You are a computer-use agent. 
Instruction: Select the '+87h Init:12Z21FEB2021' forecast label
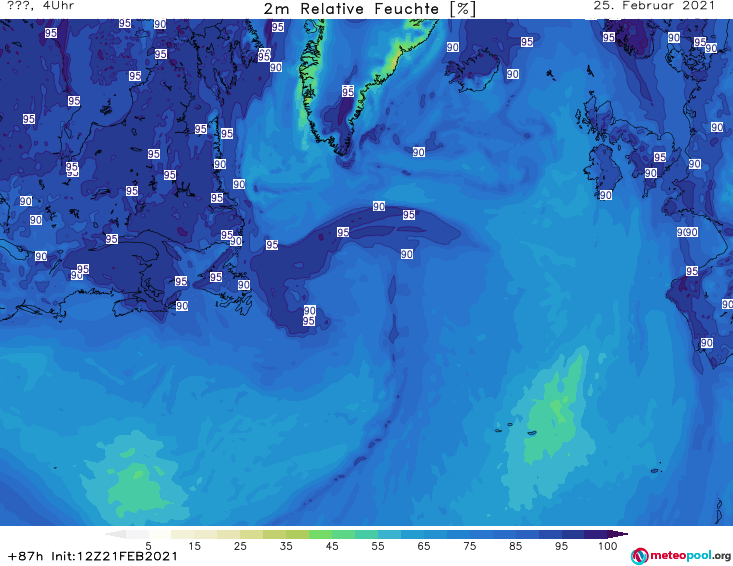[x=93, y=556]
